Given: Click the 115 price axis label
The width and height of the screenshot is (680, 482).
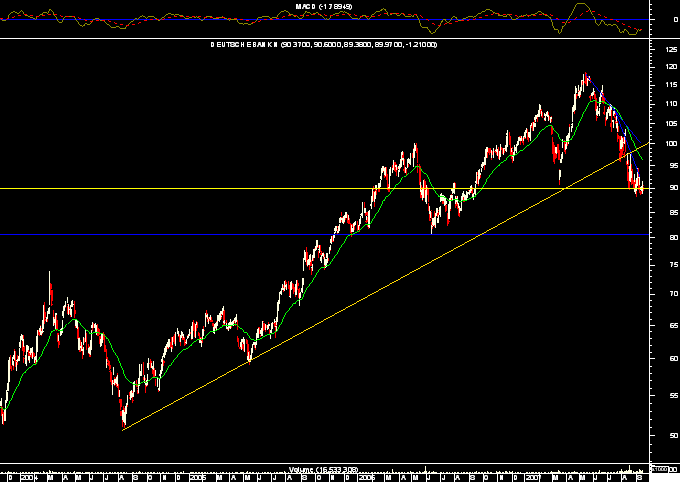Looking at the screenshot, I should pyautogui.click(x=671, y=85).
